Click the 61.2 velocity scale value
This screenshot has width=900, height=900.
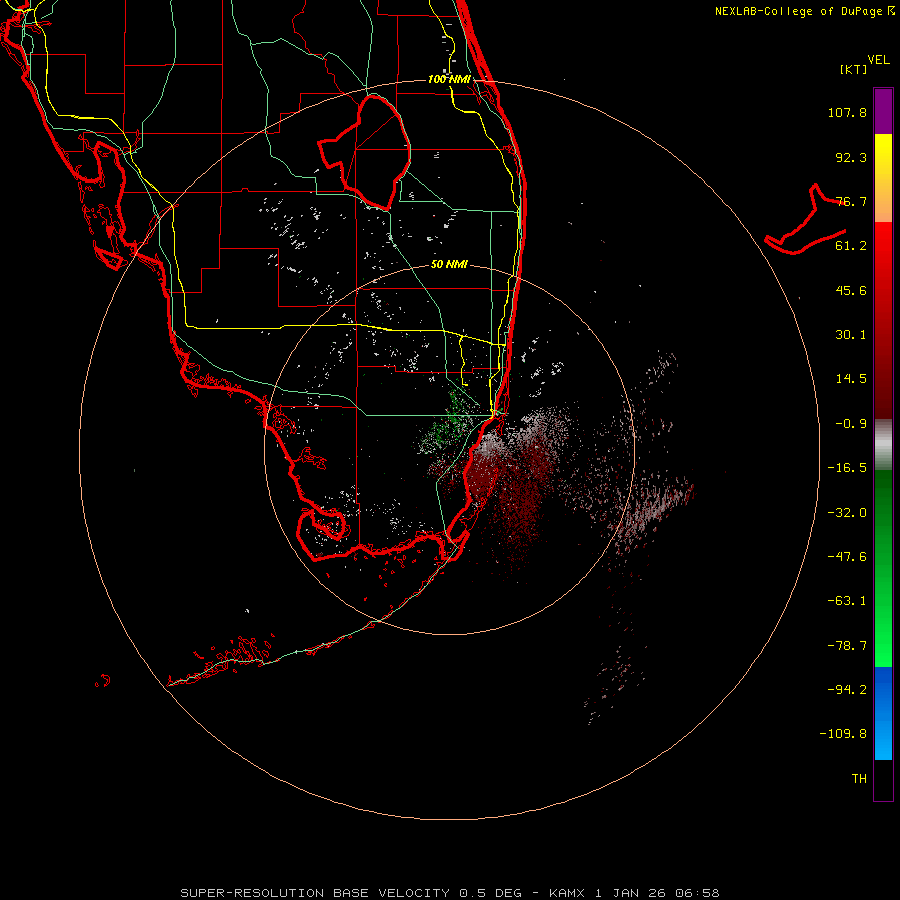(851, 246)
